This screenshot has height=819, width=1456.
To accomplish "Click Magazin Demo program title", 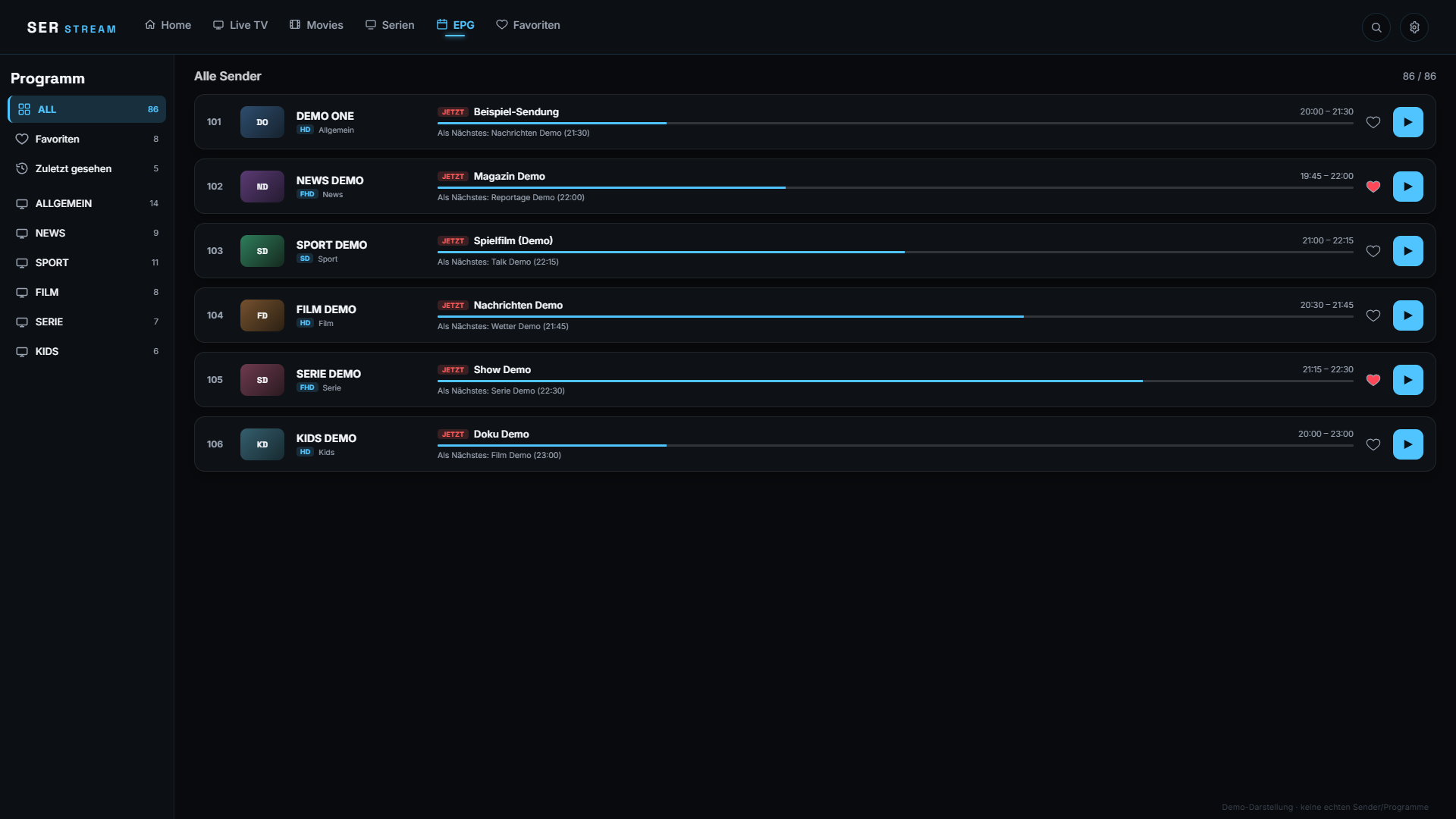I will coord(510,176).
